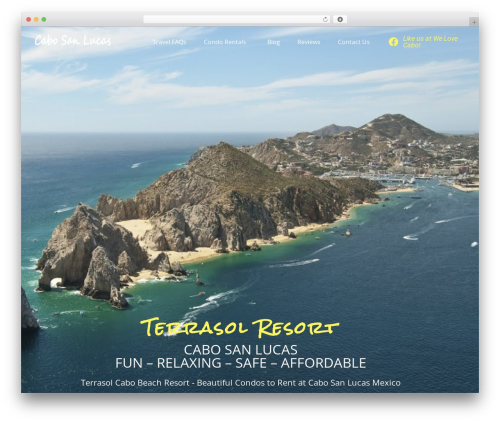The width and height of the screenshot is (500, 423).
Task: Click the Cabo San Lucas site logo
Action: coord(73,40)
